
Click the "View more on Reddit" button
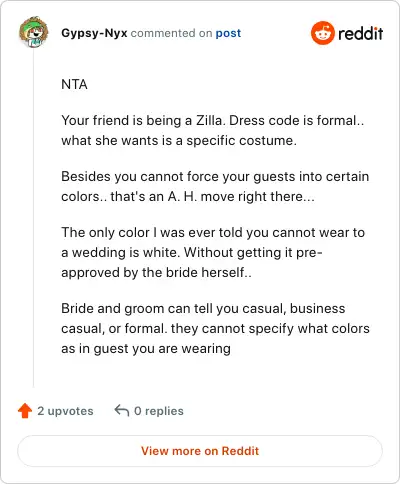[200, 451]
